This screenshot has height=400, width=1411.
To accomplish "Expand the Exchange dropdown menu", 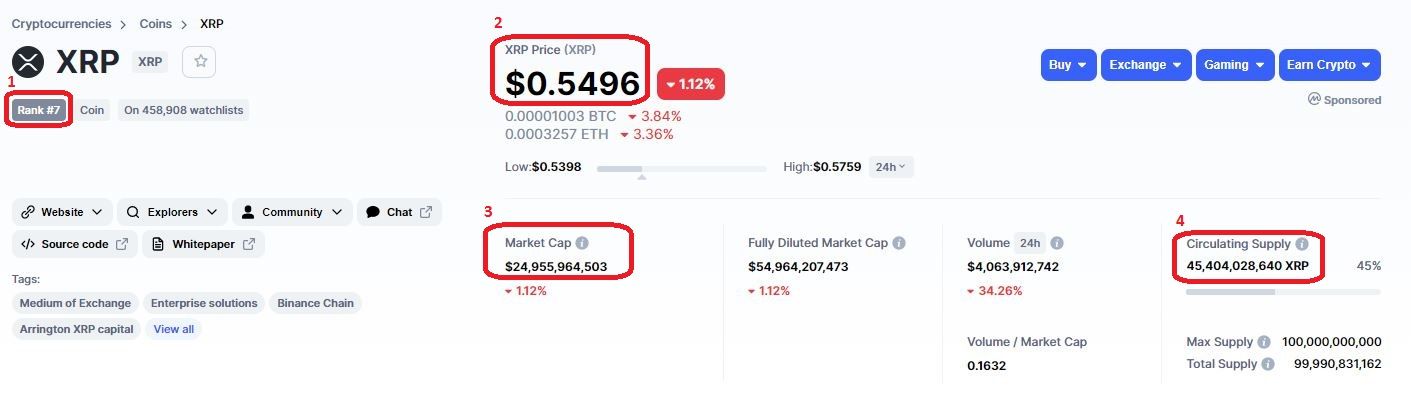I will click(x=1146, y=65).
